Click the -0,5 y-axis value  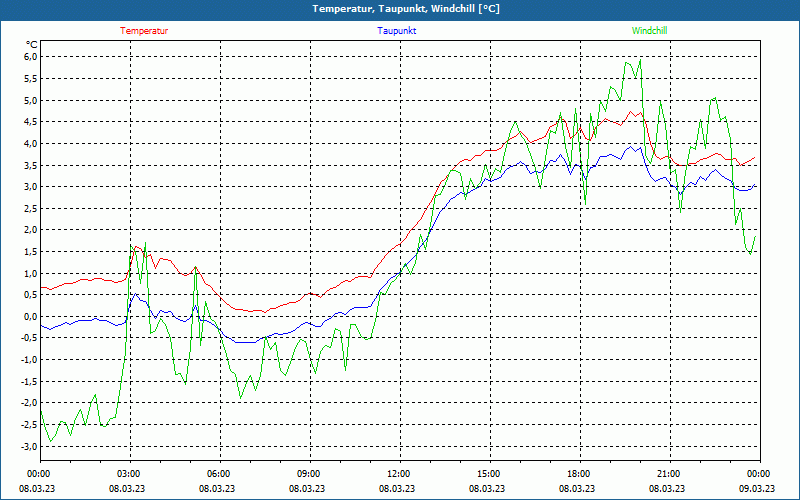(x=29, y=338)
